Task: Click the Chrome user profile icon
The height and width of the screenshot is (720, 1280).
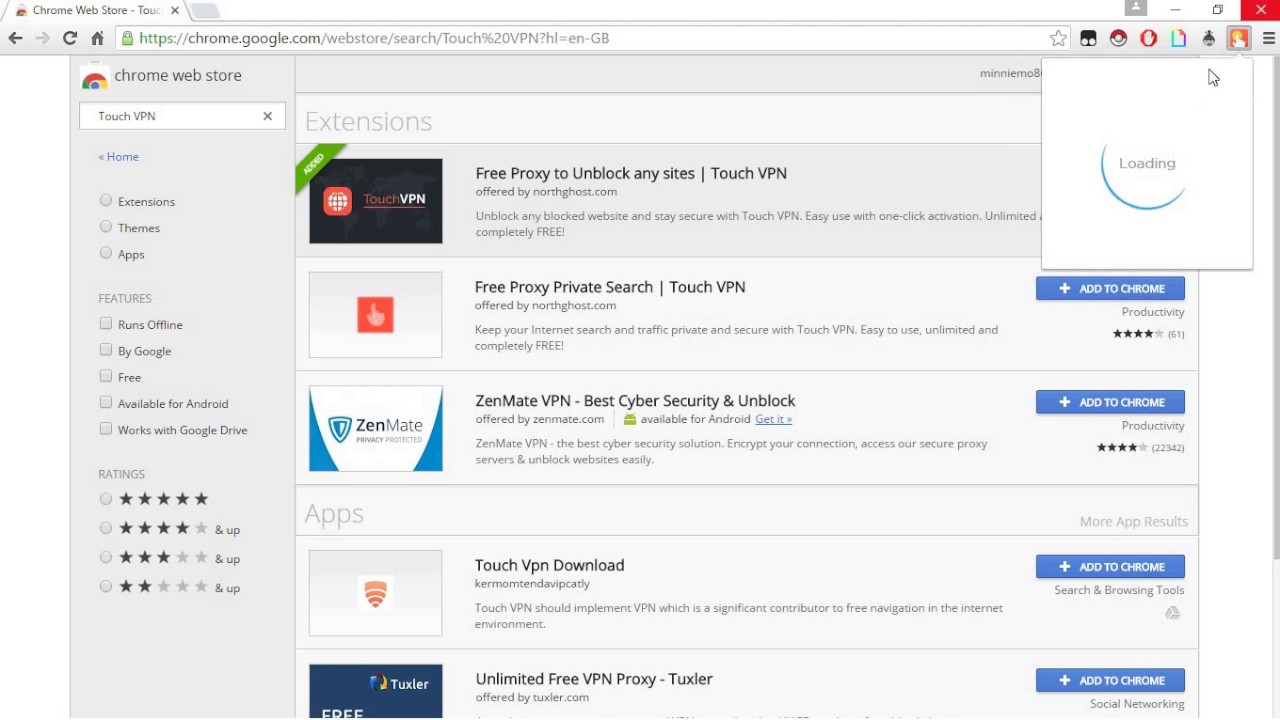Action: pos(1135,8)
